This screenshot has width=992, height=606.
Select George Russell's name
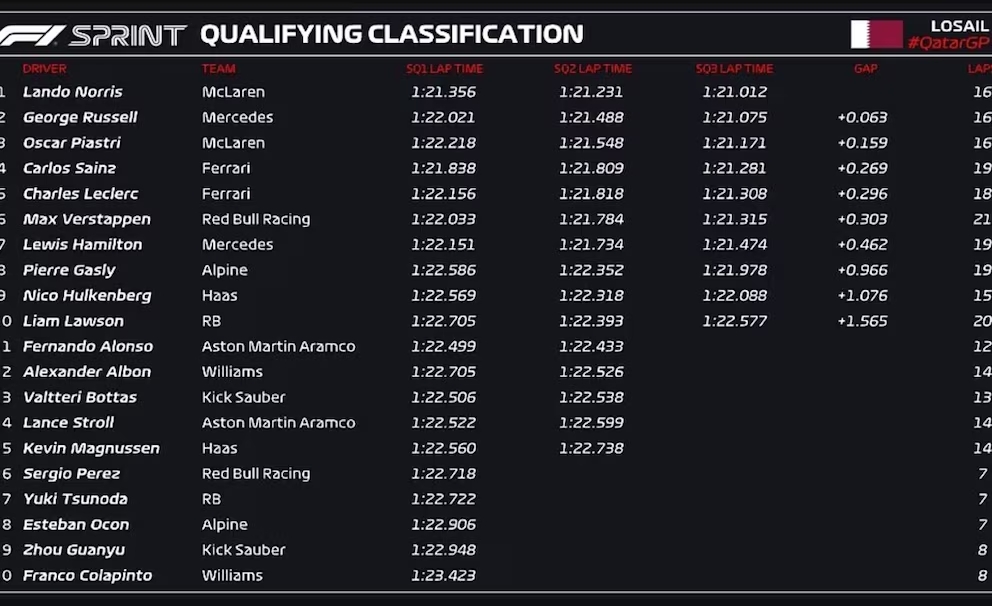coord(80,118)
